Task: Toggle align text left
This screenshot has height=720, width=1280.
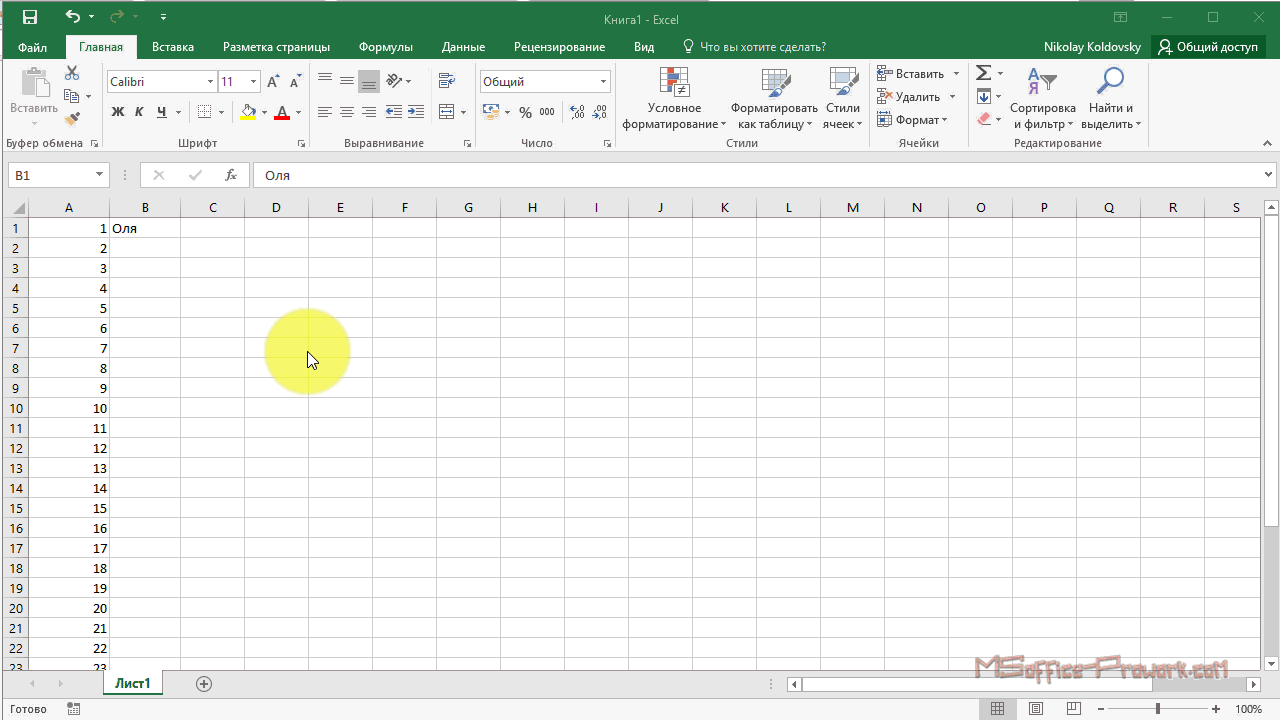Action: [325, 112]
